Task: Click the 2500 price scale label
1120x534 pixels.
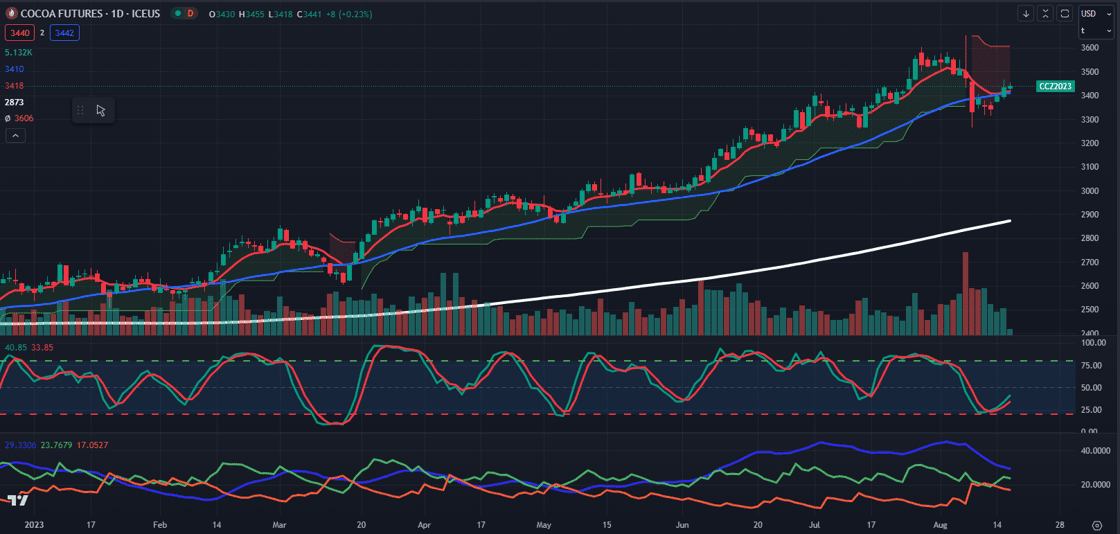Action: click(1088, 310)
